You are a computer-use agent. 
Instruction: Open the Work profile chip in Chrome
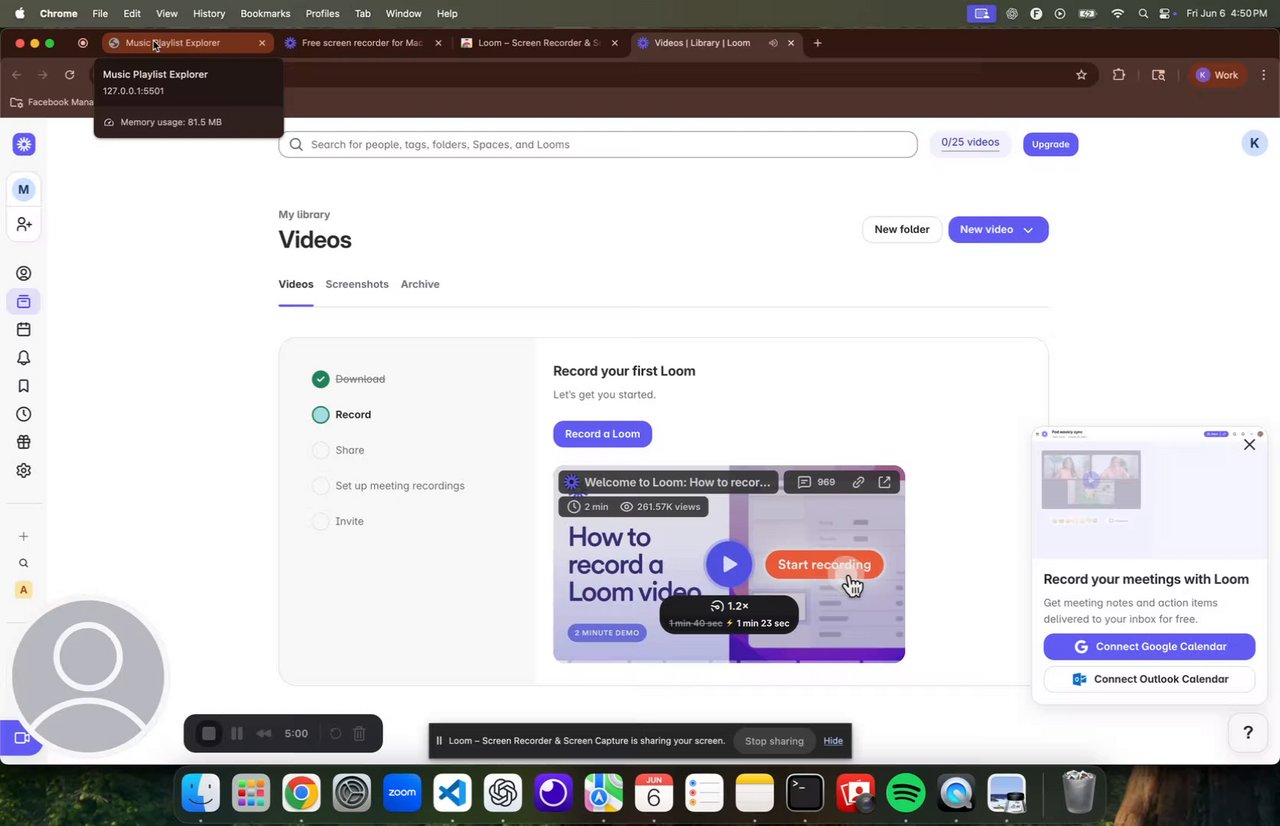[x=1218, y=75]
